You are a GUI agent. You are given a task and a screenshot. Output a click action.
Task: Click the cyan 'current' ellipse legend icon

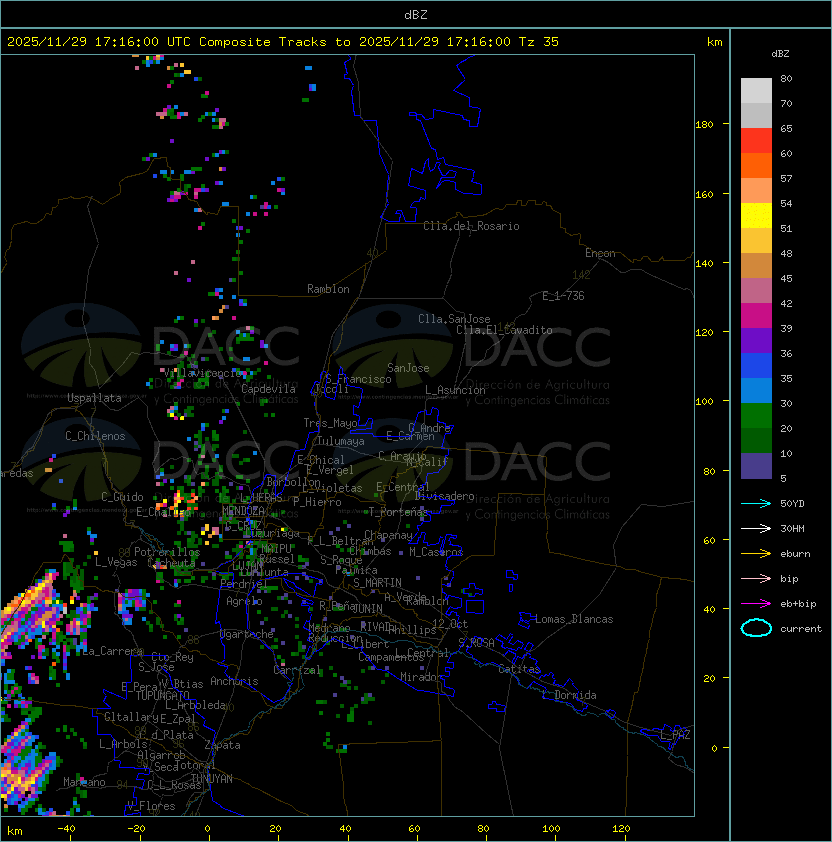pos(756,628)
